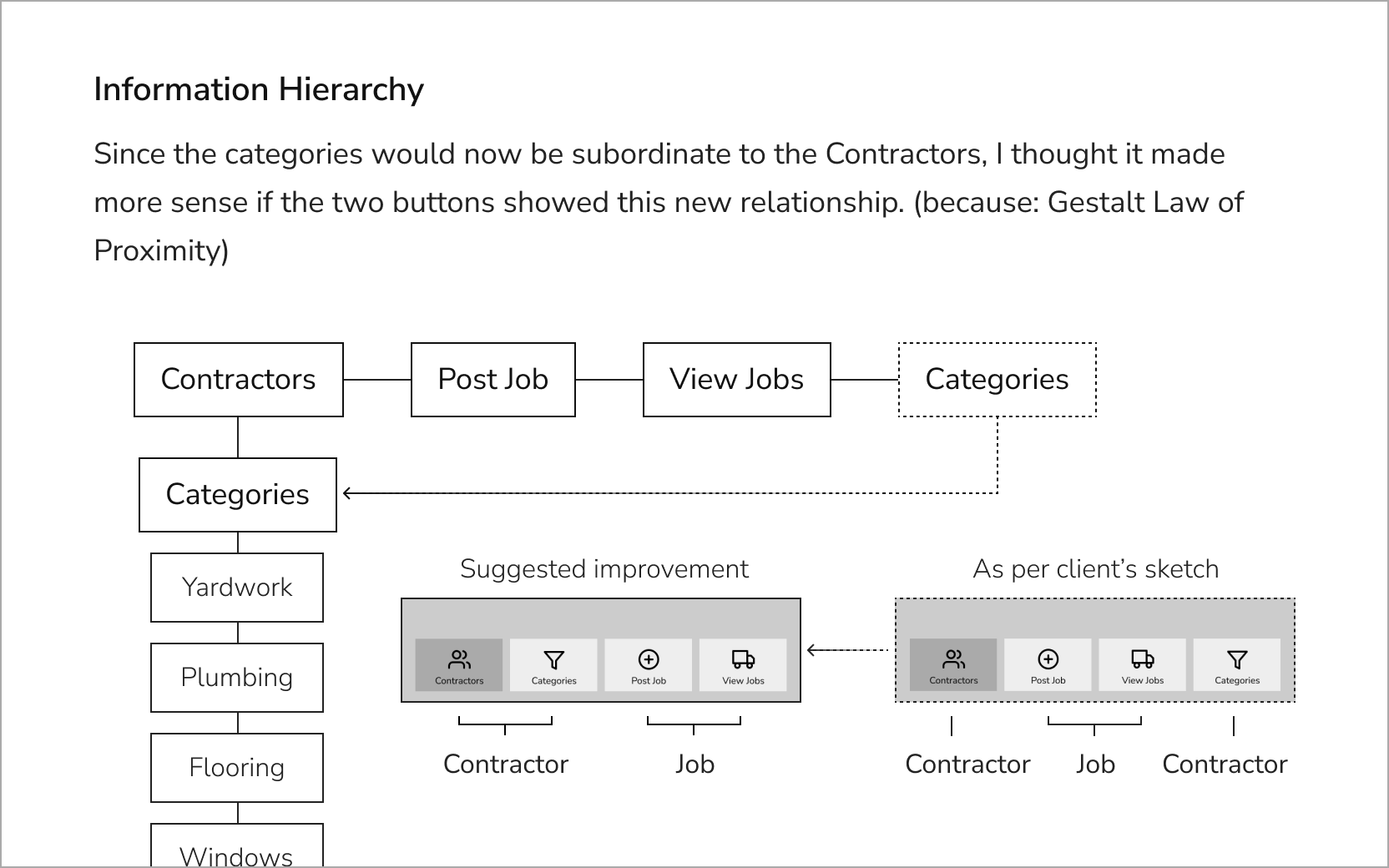1389x868 pixels.
Task: Click the Suggested improvement label
Action: [604, 569]
